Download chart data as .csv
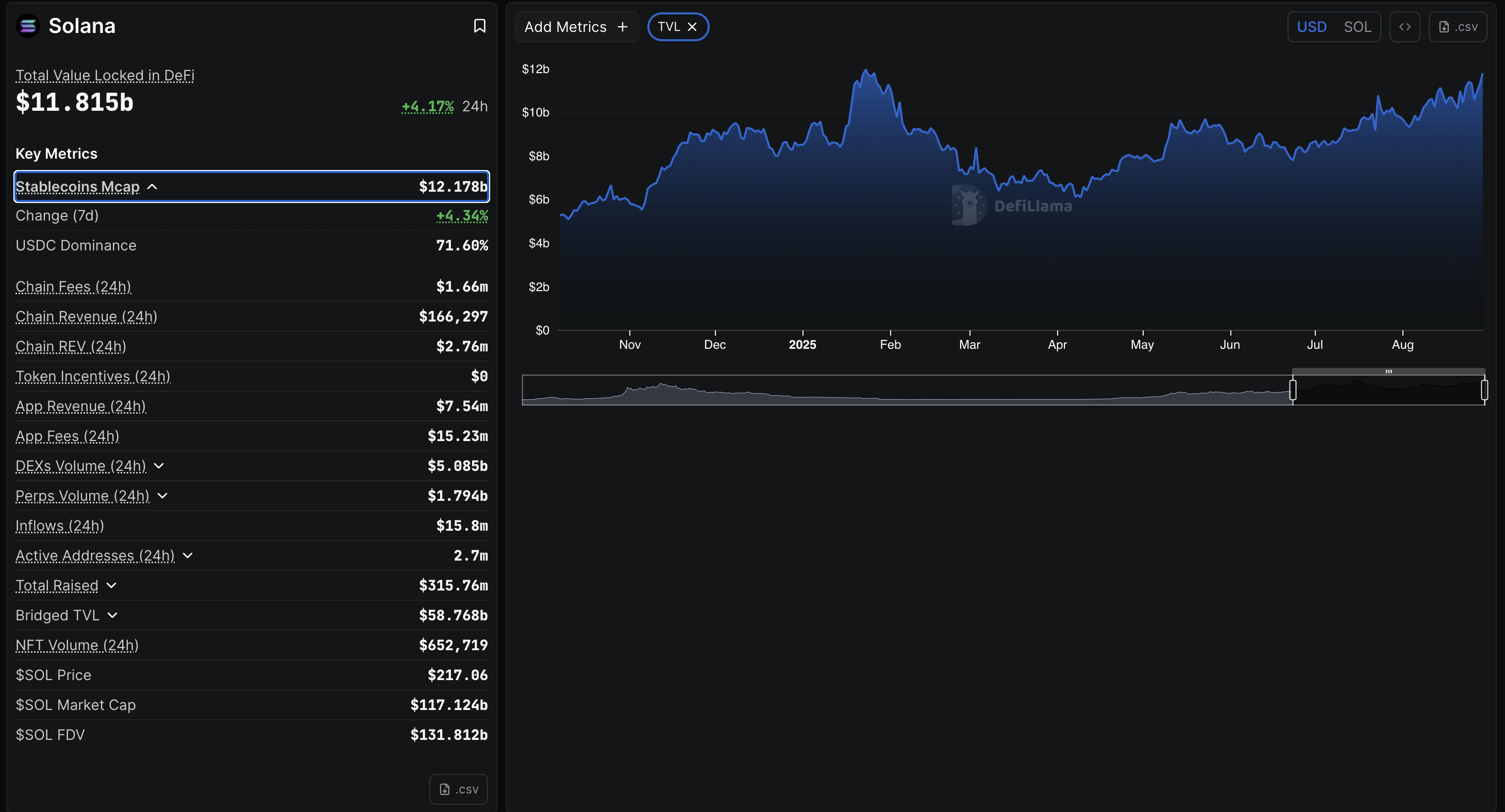This screenshot has height=812, width=1505. (1457, 27)
